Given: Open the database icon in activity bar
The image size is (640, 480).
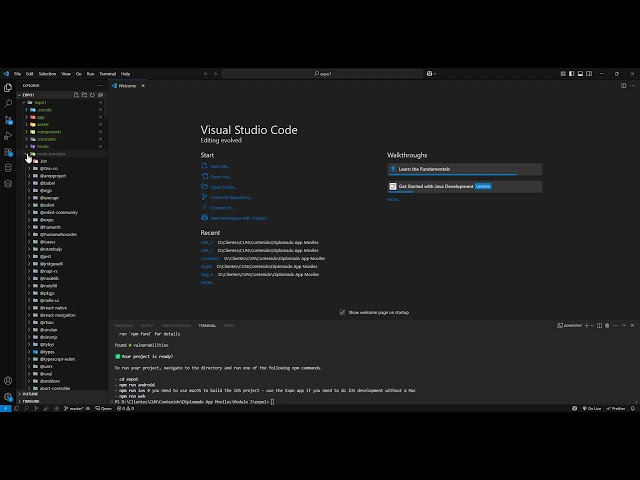Looking at the screenshot, I should pos(8,168).
